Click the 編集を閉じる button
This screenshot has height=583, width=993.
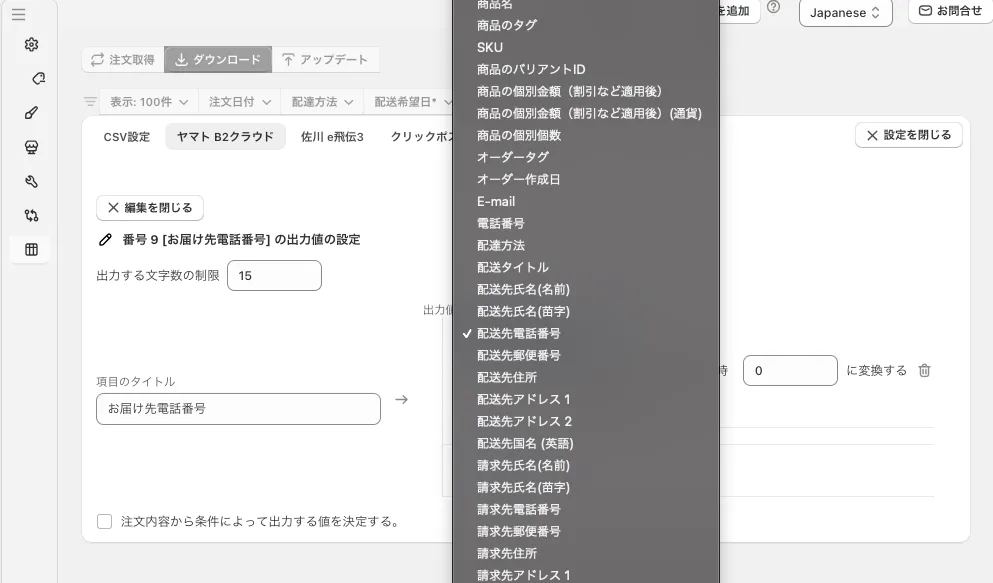click(150, 207)
